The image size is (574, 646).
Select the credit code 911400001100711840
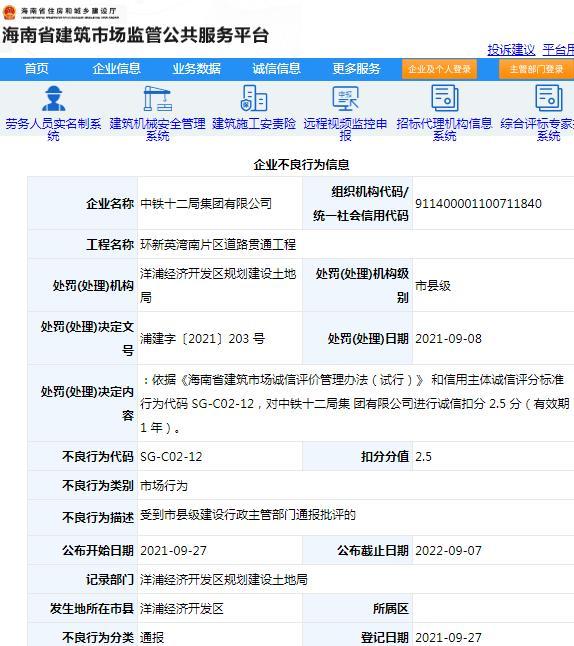pyautogui.click(x=478, y=204)
